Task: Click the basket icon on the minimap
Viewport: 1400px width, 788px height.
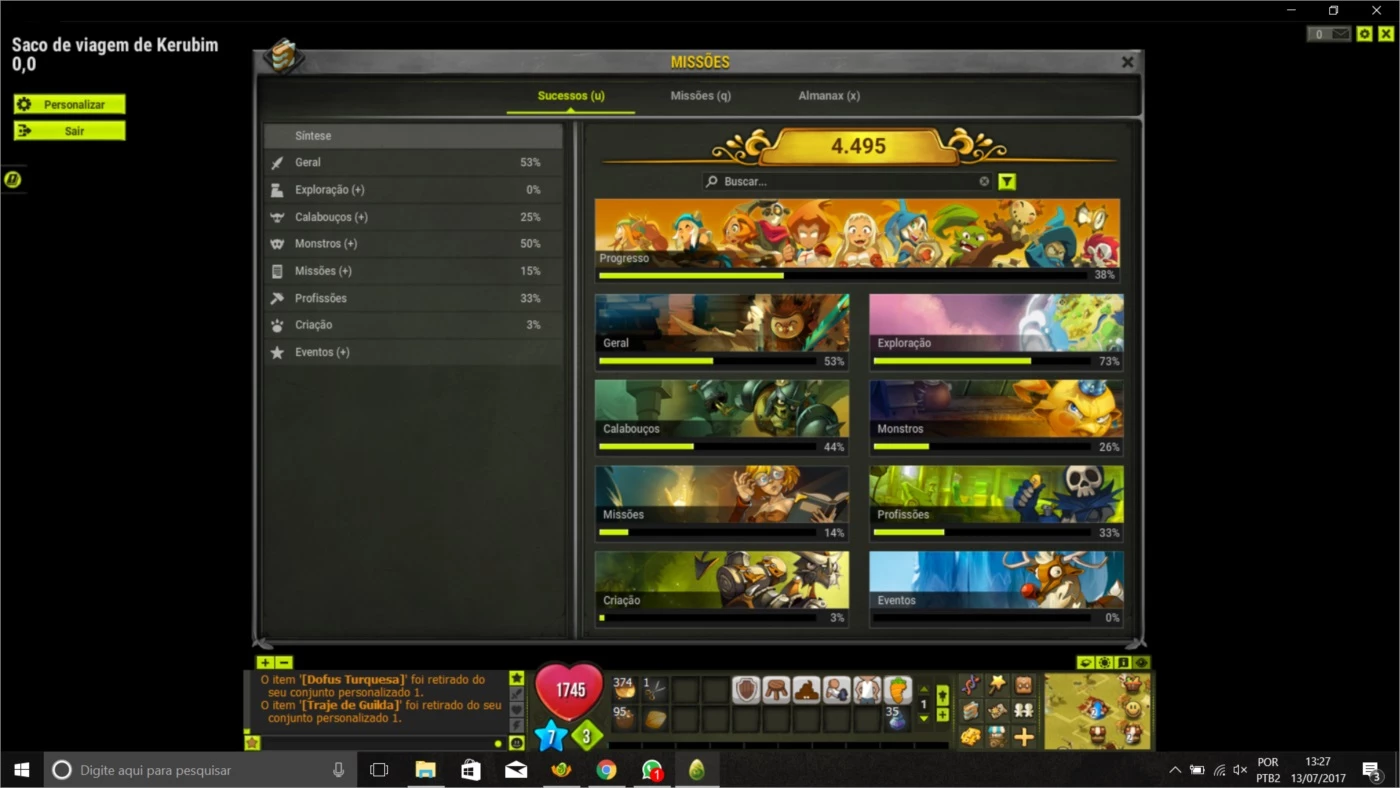Action: pos(1132,683)
